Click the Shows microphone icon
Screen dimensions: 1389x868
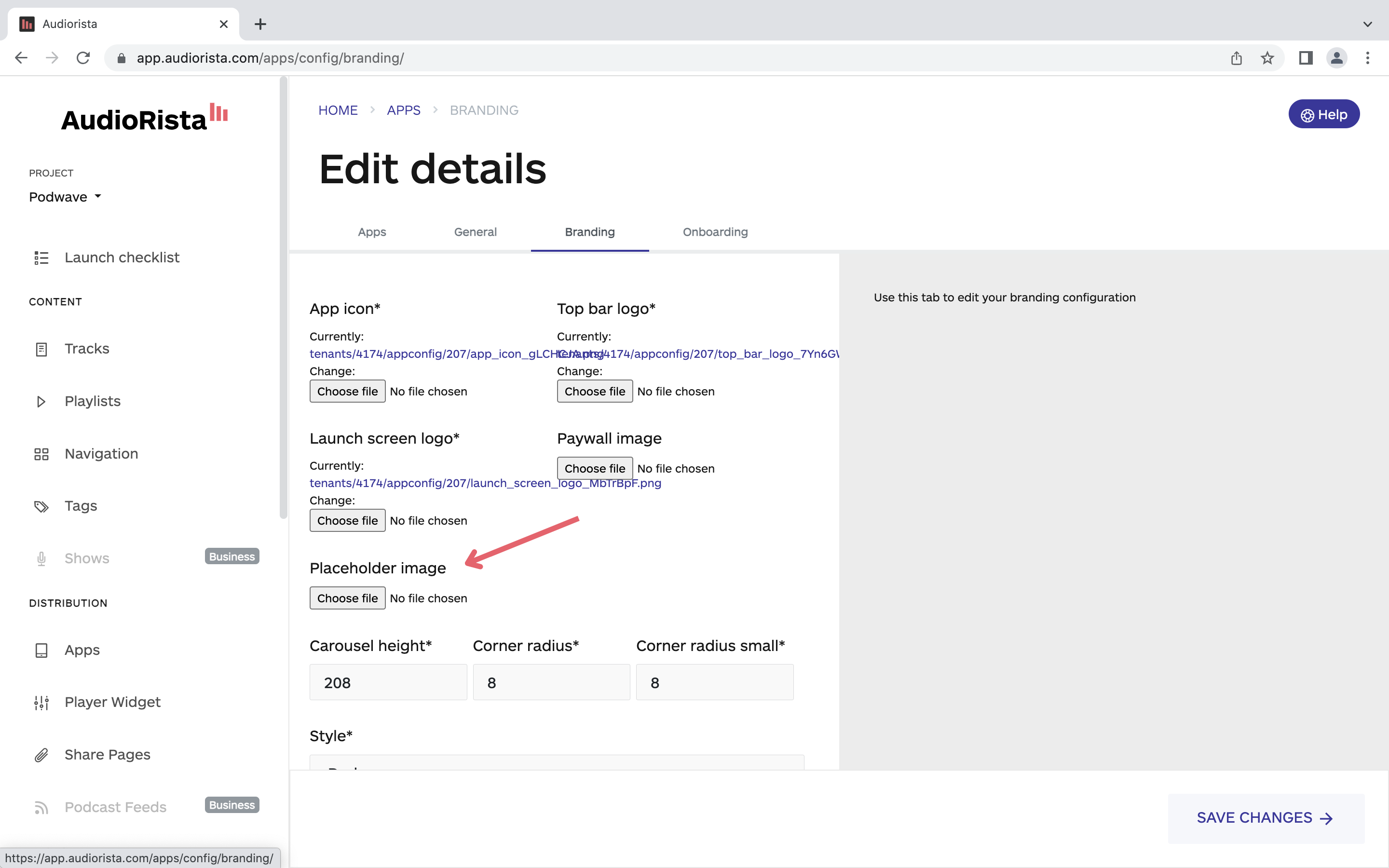click(41, 558)
